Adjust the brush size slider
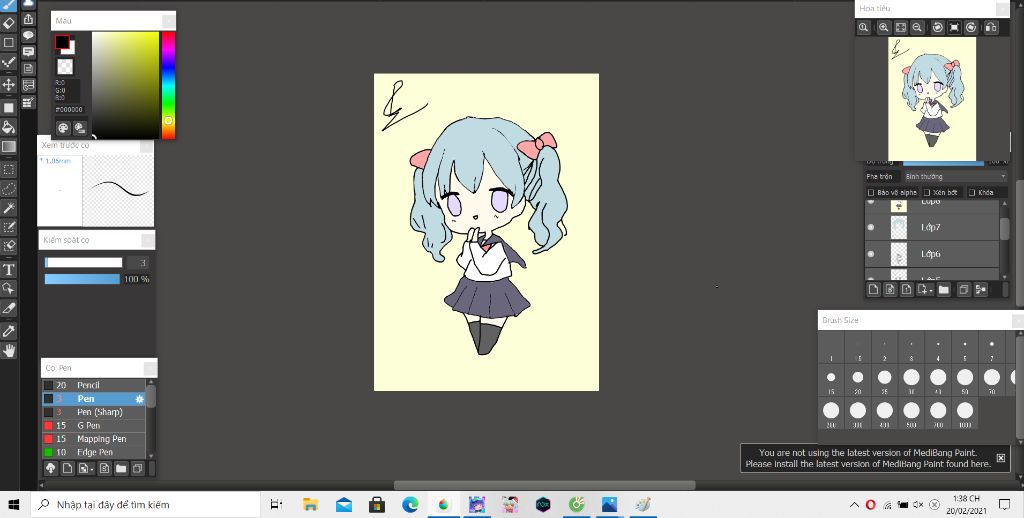1024x518 pixels. pyautogui.click(x=83, y=263)
